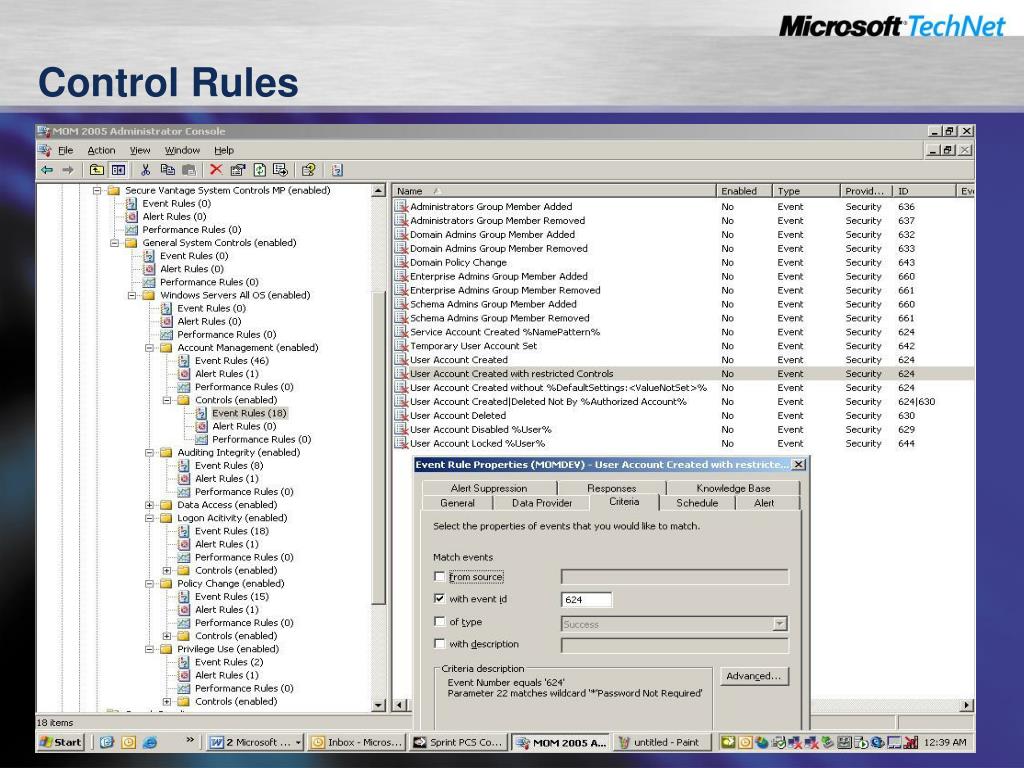This screenshot has width=1024, height=768.
Task: Click the event id field containing 624
Action: coord(586,600)
